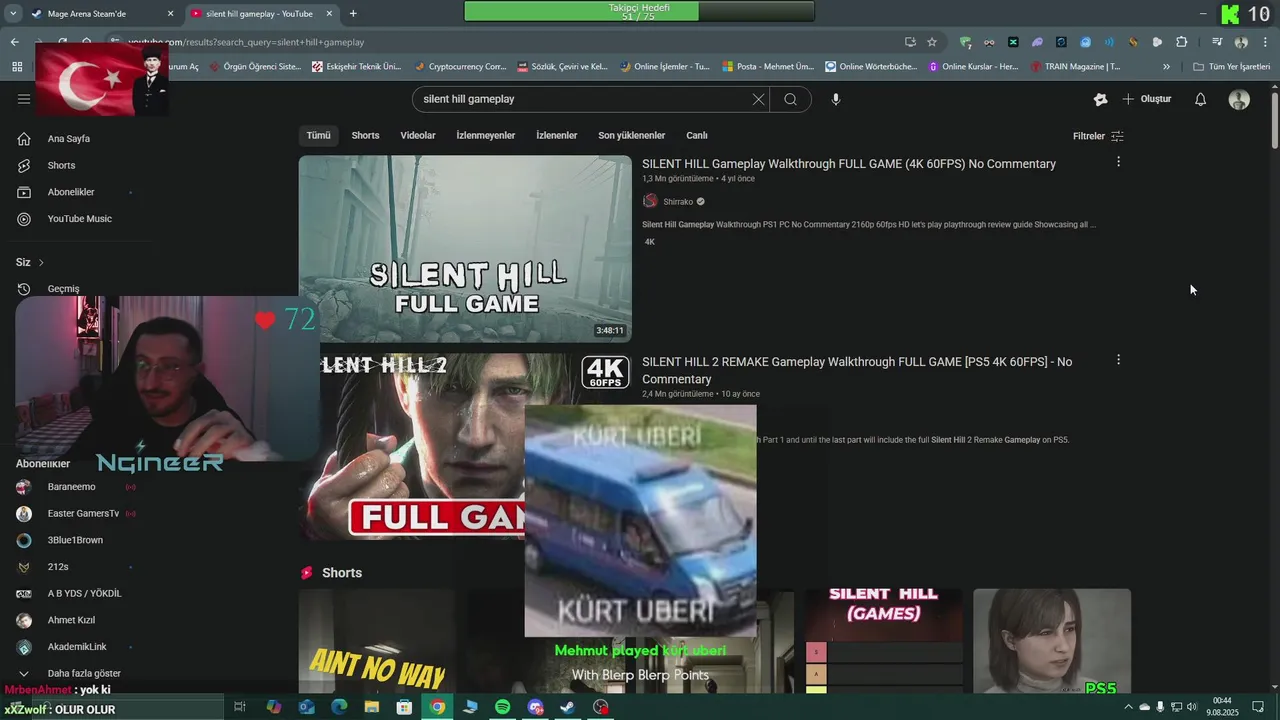Open the YouTube account avatar menu

[x=1239, y=99]
